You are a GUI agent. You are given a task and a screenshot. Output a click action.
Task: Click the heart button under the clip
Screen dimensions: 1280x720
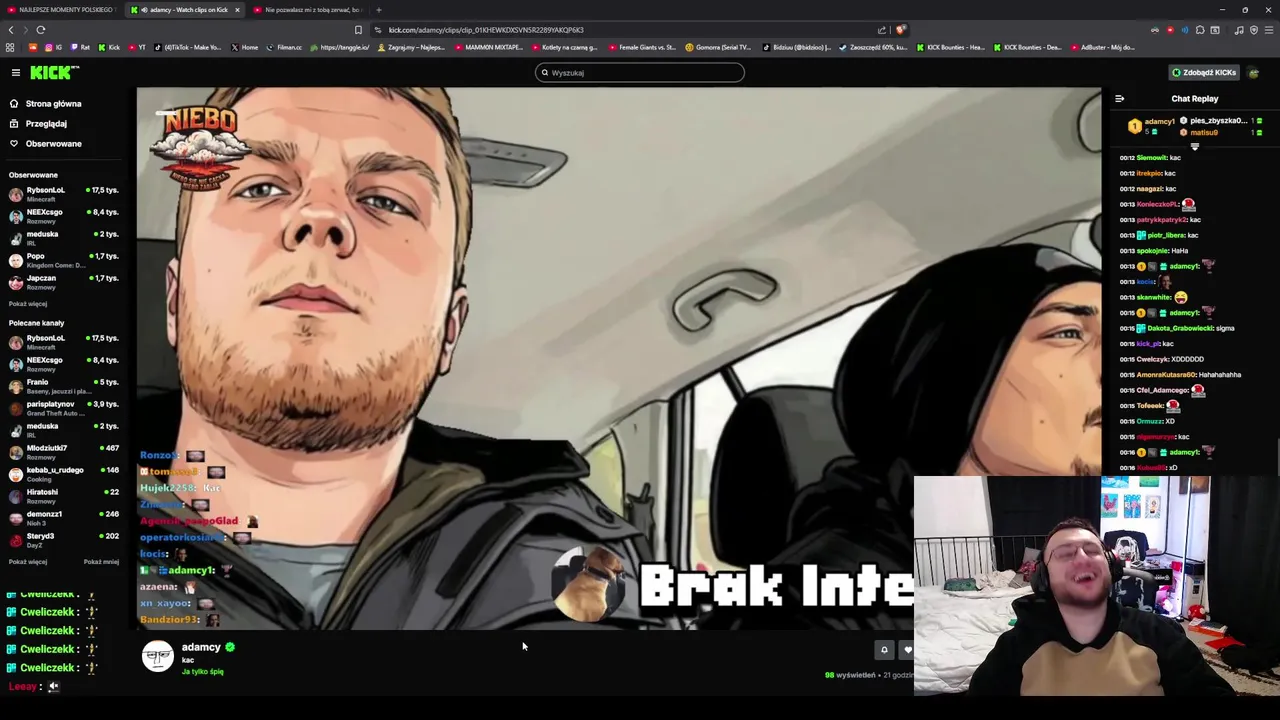click(x=908, y=650)
